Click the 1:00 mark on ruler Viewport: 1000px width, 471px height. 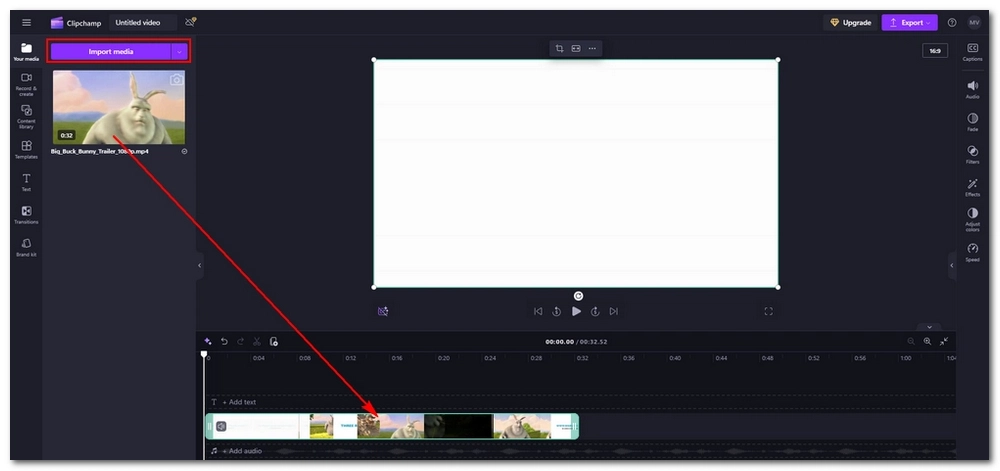tap(906, 358)
